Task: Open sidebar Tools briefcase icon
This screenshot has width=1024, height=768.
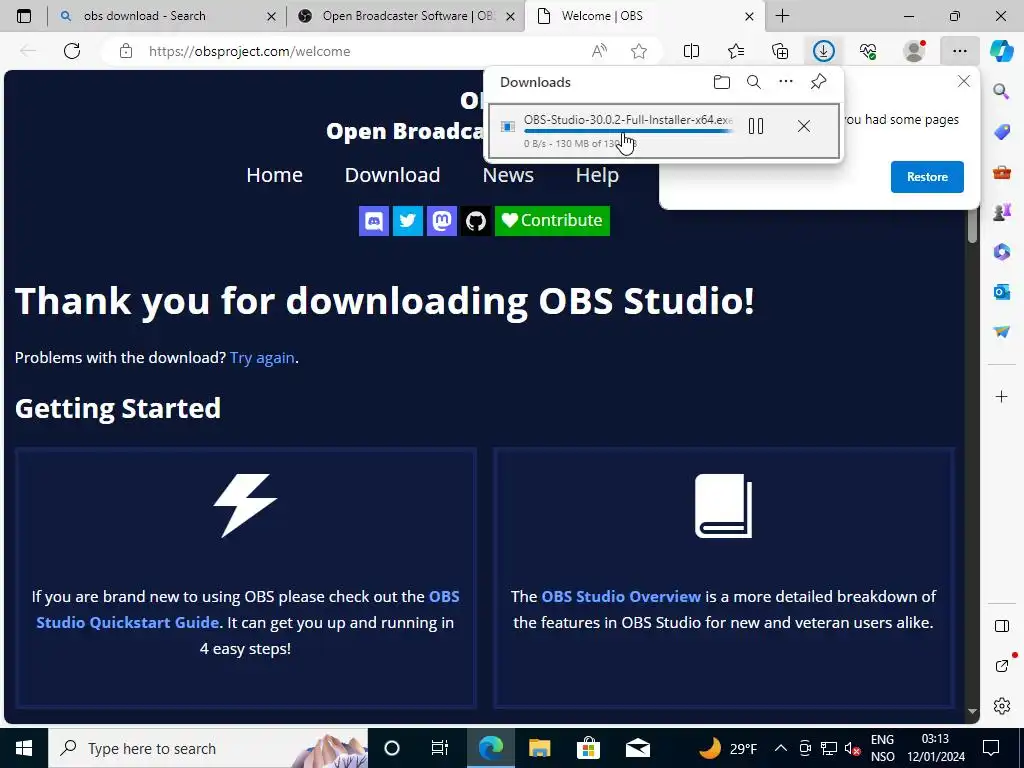Action: point(1001,172)
